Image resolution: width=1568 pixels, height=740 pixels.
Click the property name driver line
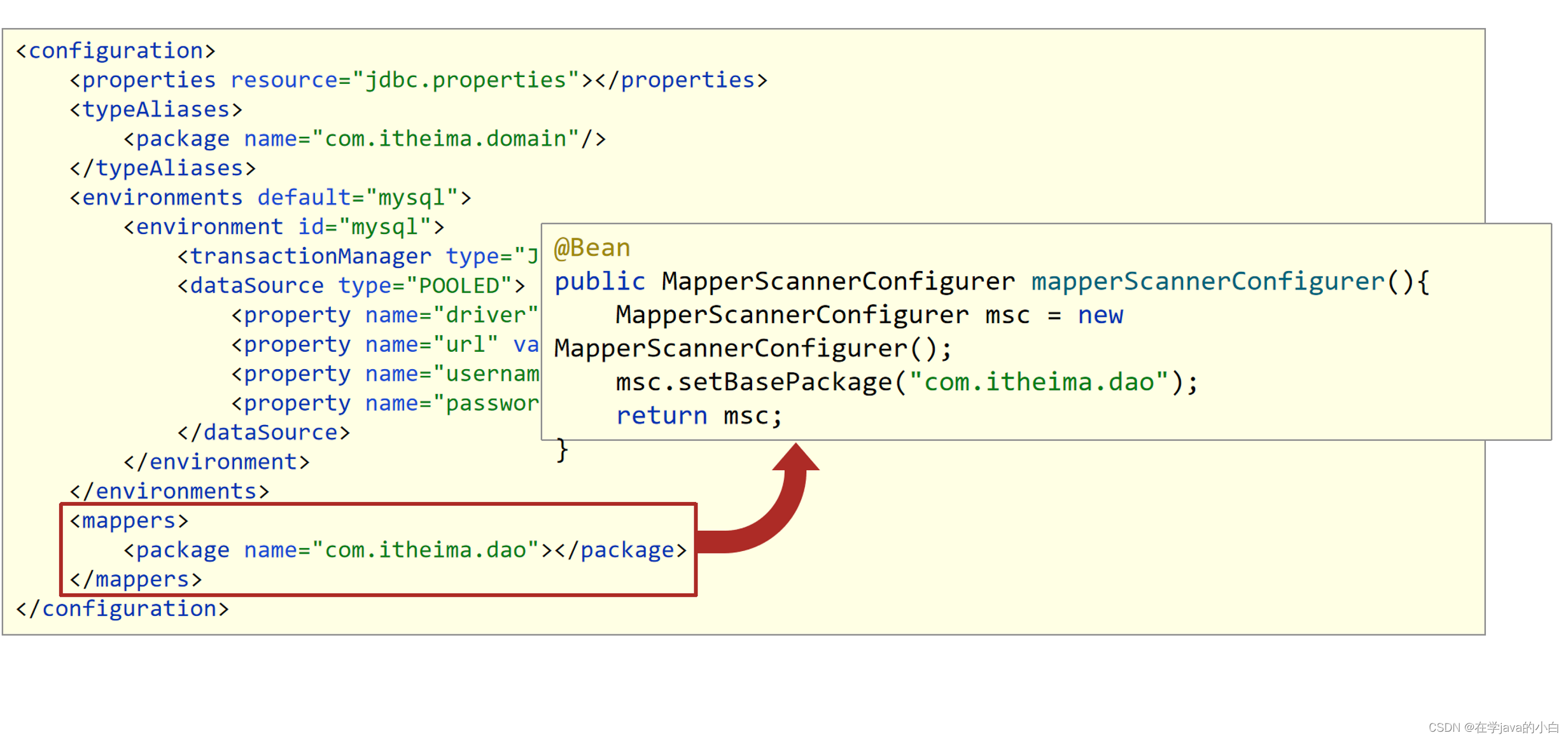click(x=384, y=315)
